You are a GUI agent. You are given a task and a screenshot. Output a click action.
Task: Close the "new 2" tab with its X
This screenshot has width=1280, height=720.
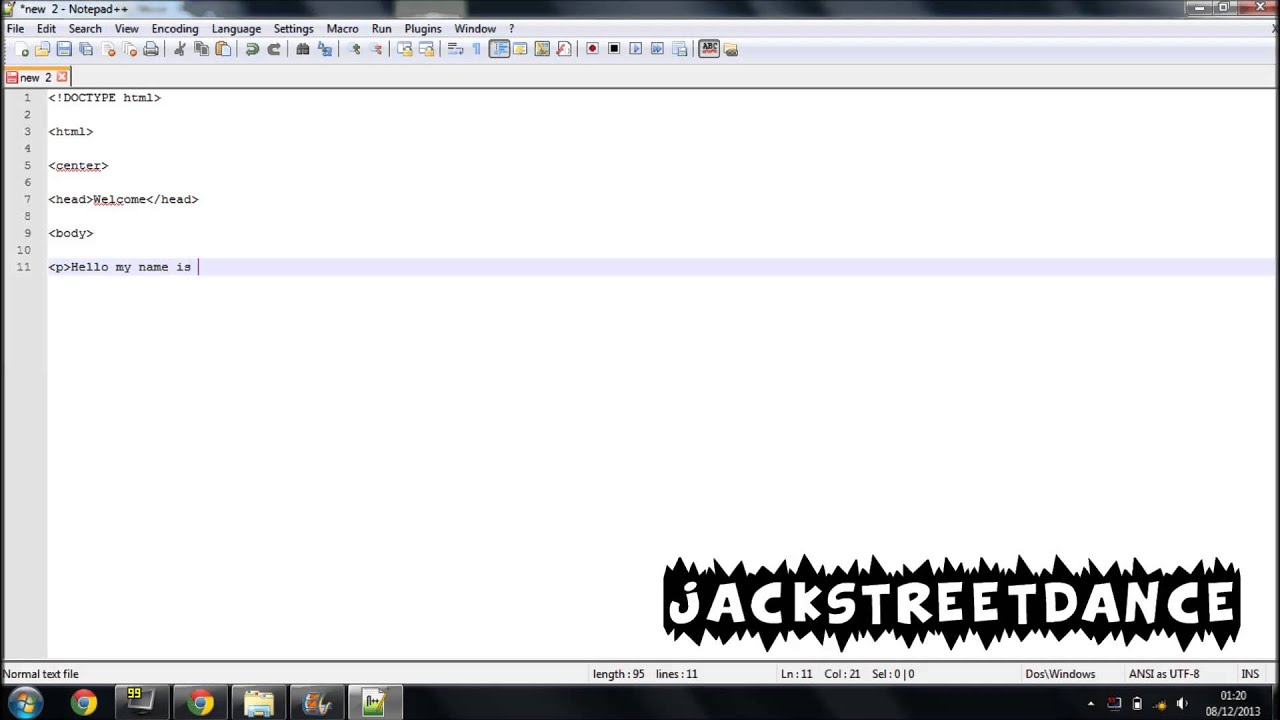click(62, 77)
